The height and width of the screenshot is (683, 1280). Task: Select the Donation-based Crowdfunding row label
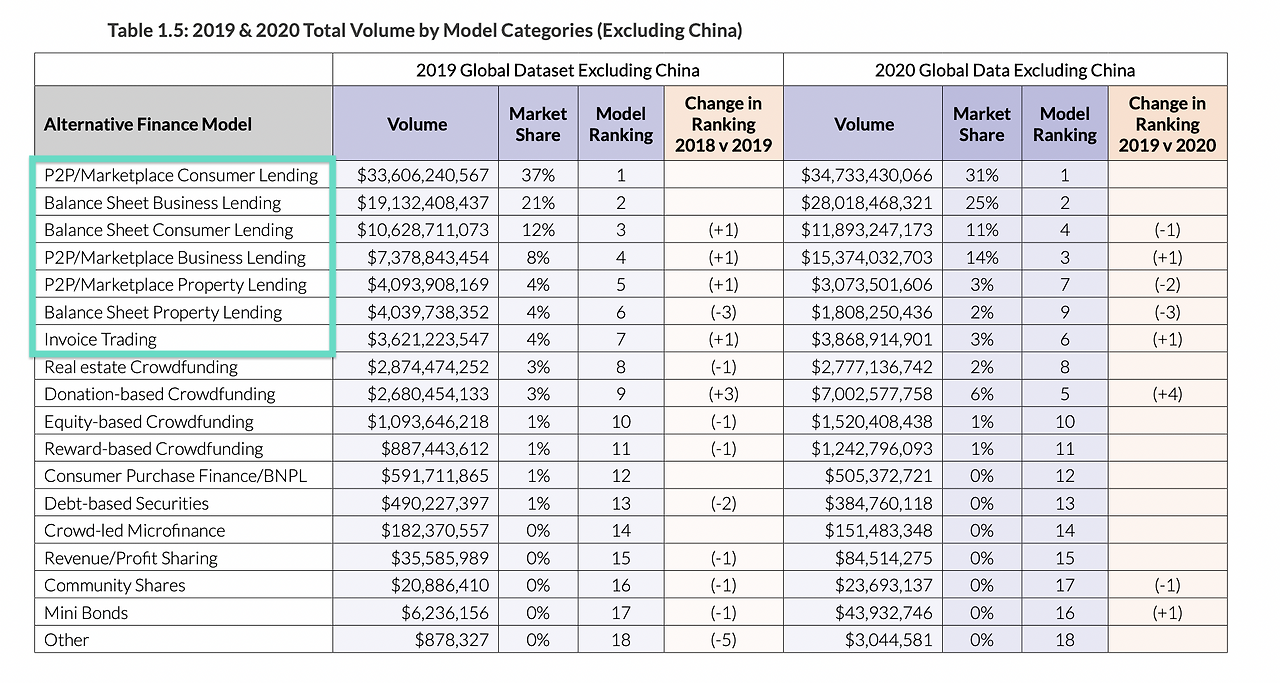[x=160, y=394]
